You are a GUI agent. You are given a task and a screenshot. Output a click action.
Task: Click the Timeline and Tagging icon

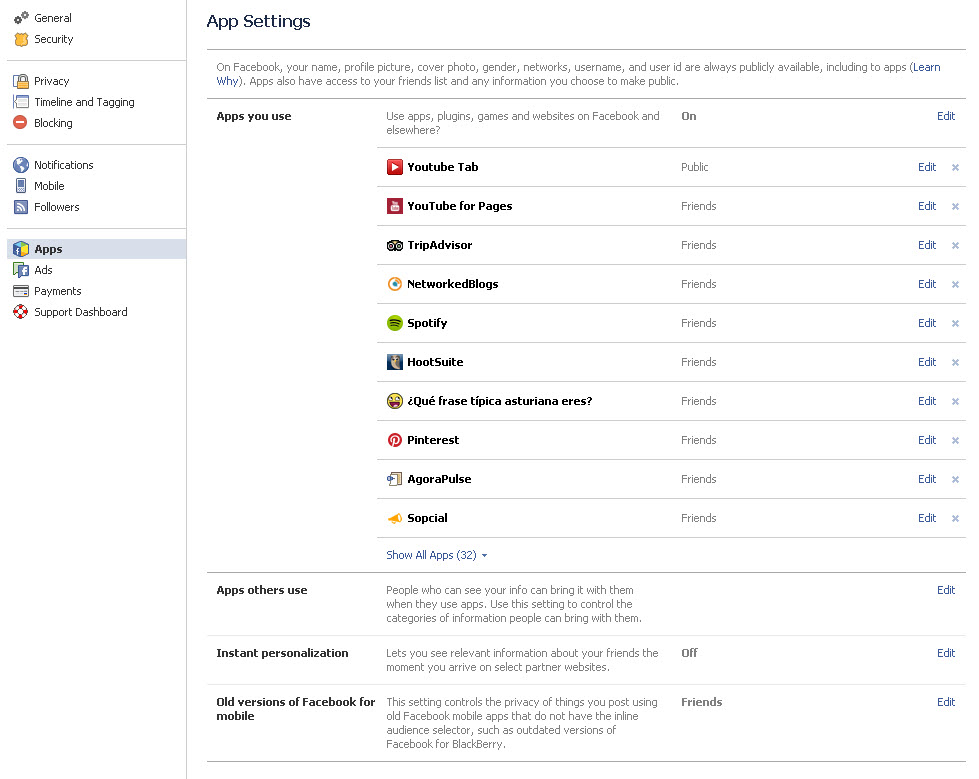(x=21, y=102)
